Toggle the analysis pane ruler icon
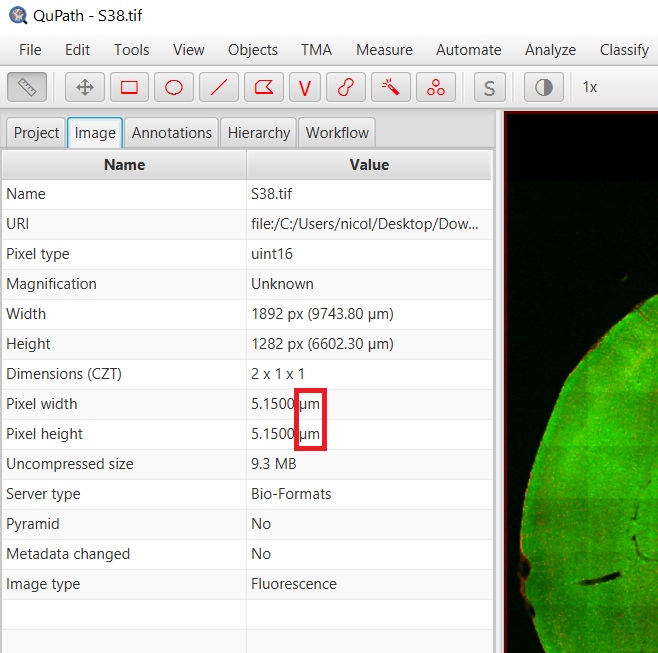The image size is (658, 653). pos(27,87)
